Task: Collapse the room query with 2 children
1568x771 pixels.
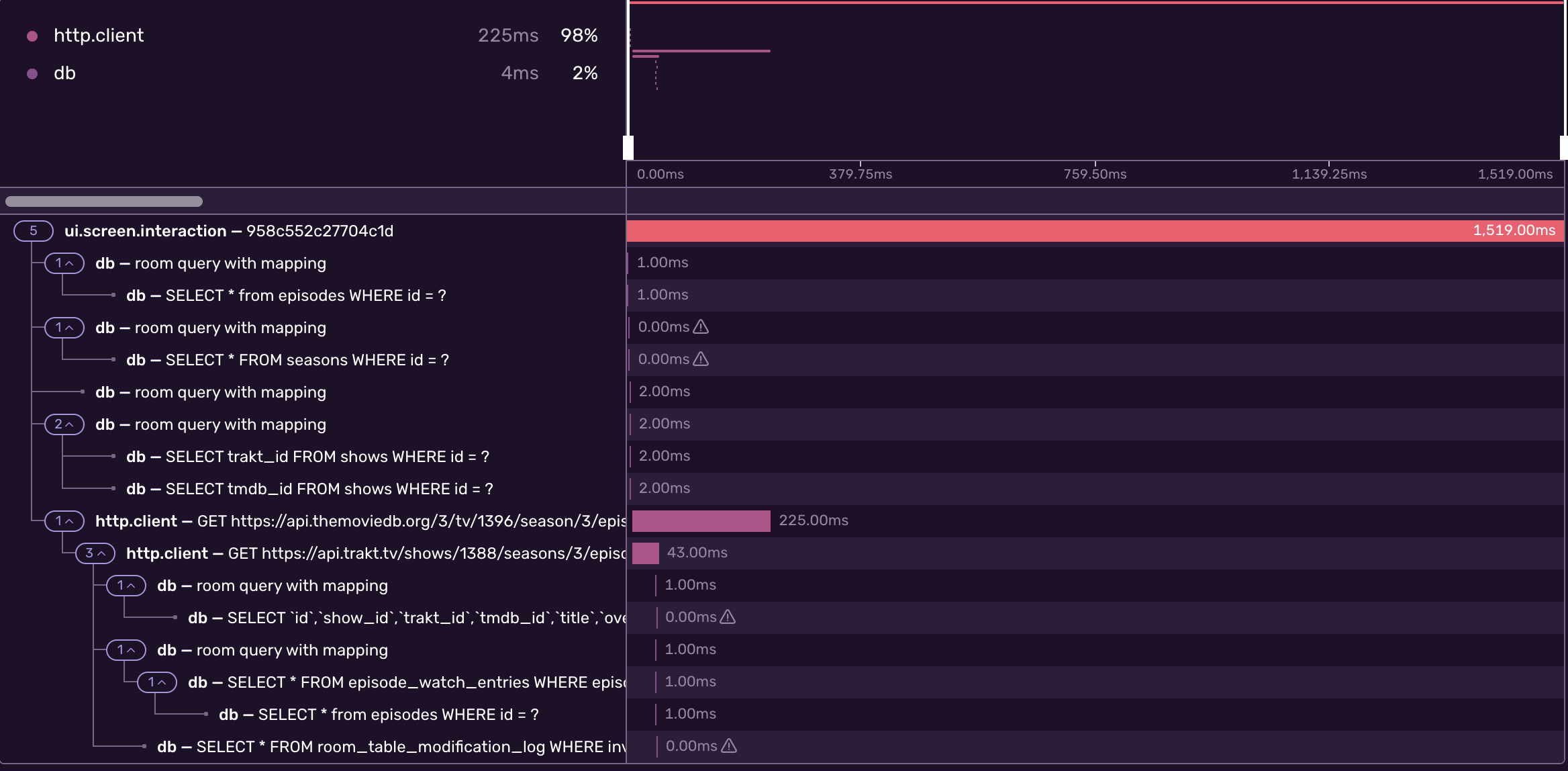Action: pyautogui.click(x=64, y=424)
